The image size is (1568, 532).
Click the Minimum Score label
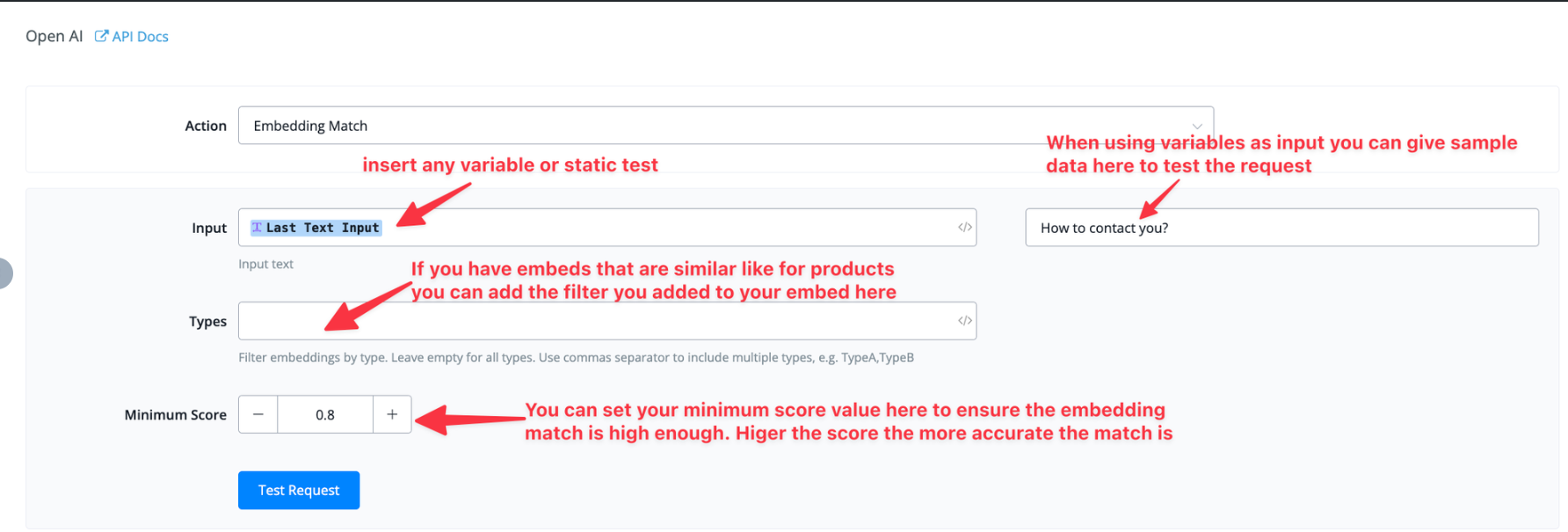[x=175, y=415]
